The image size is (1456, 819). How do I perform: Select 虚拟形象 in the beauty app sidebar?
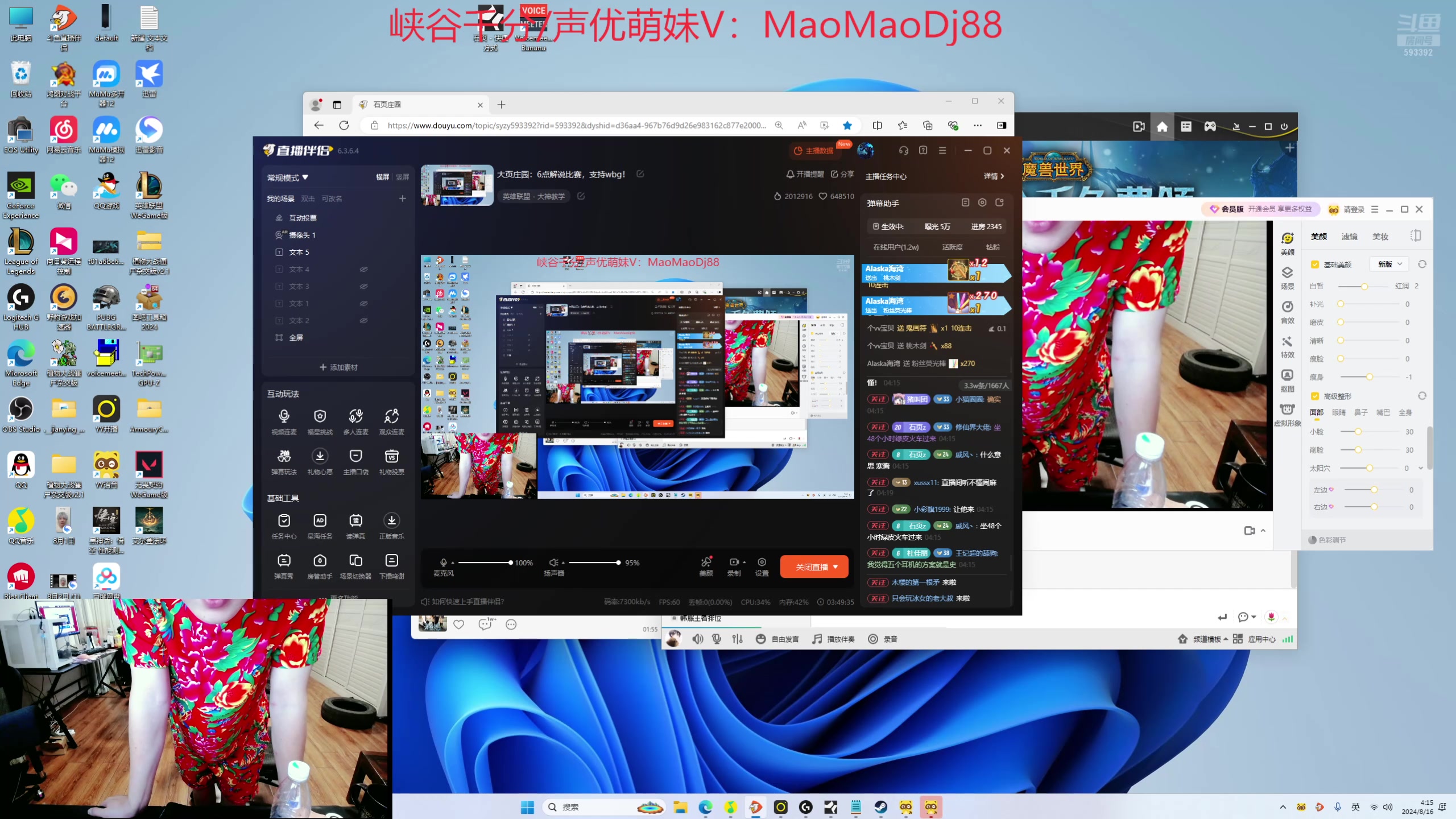pyautogui.click(x=1287, y=415)
